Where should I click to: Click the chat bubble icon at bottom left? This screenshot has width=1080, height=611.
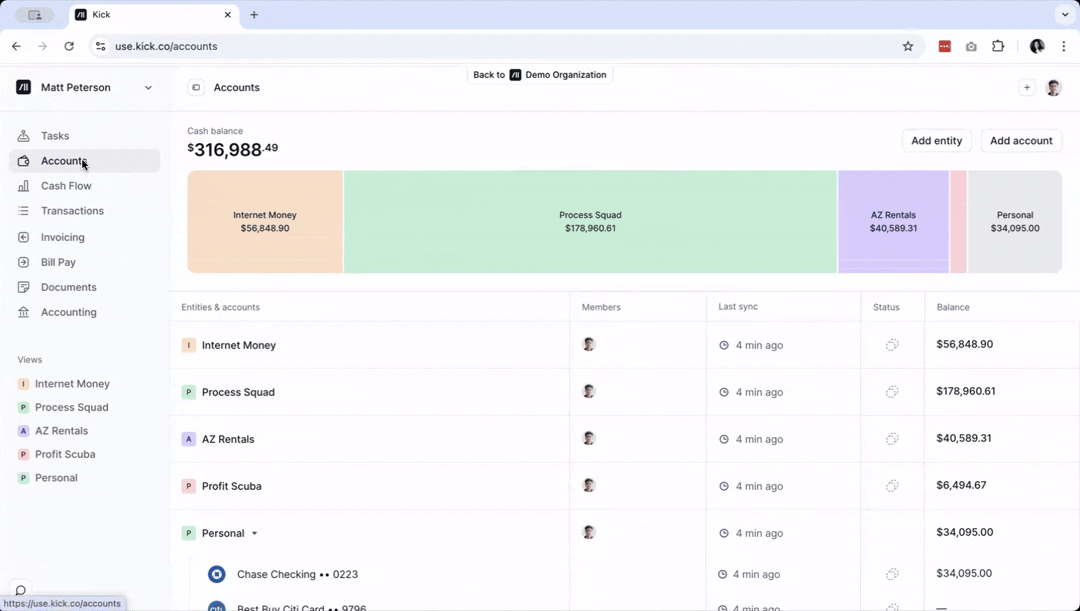[x=20, y=590]
